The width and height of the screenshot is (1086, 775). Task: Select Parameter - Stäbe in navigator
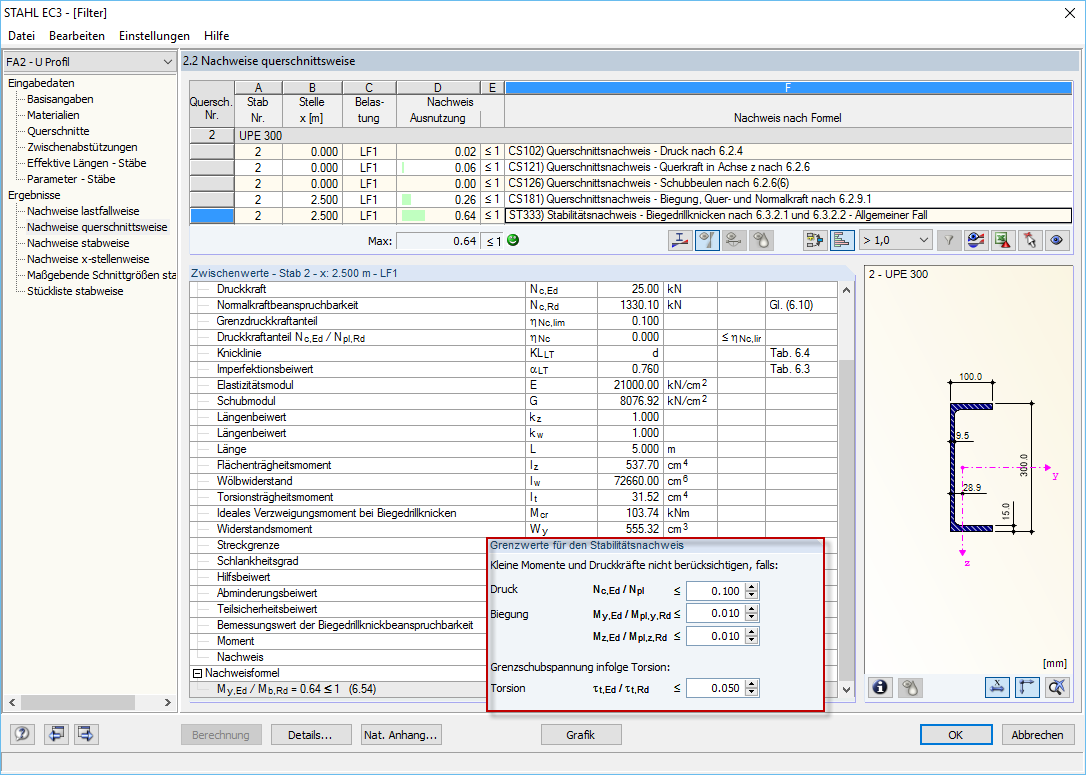(71, 179)
